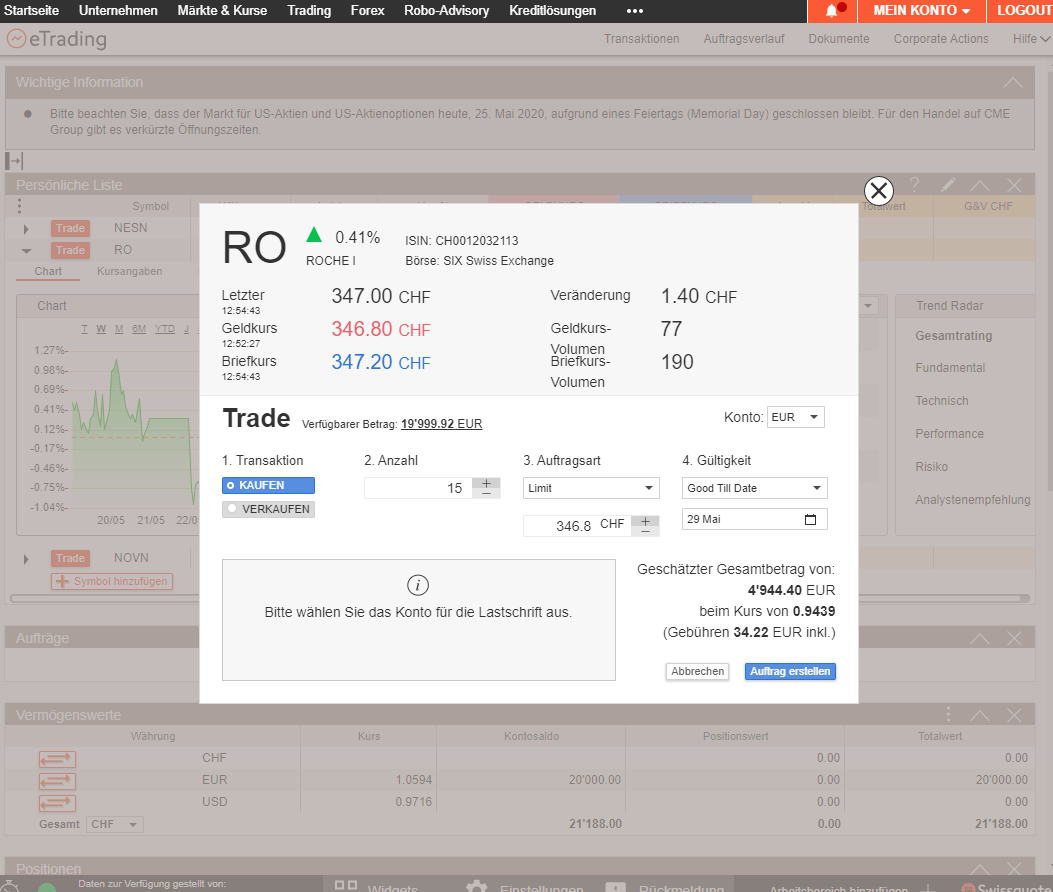Image resolution: width=1053 pixels, height=892 pixels.
Task: Edit the Persönliche Liste with pencil icon
Action: [x=948, y=185]
